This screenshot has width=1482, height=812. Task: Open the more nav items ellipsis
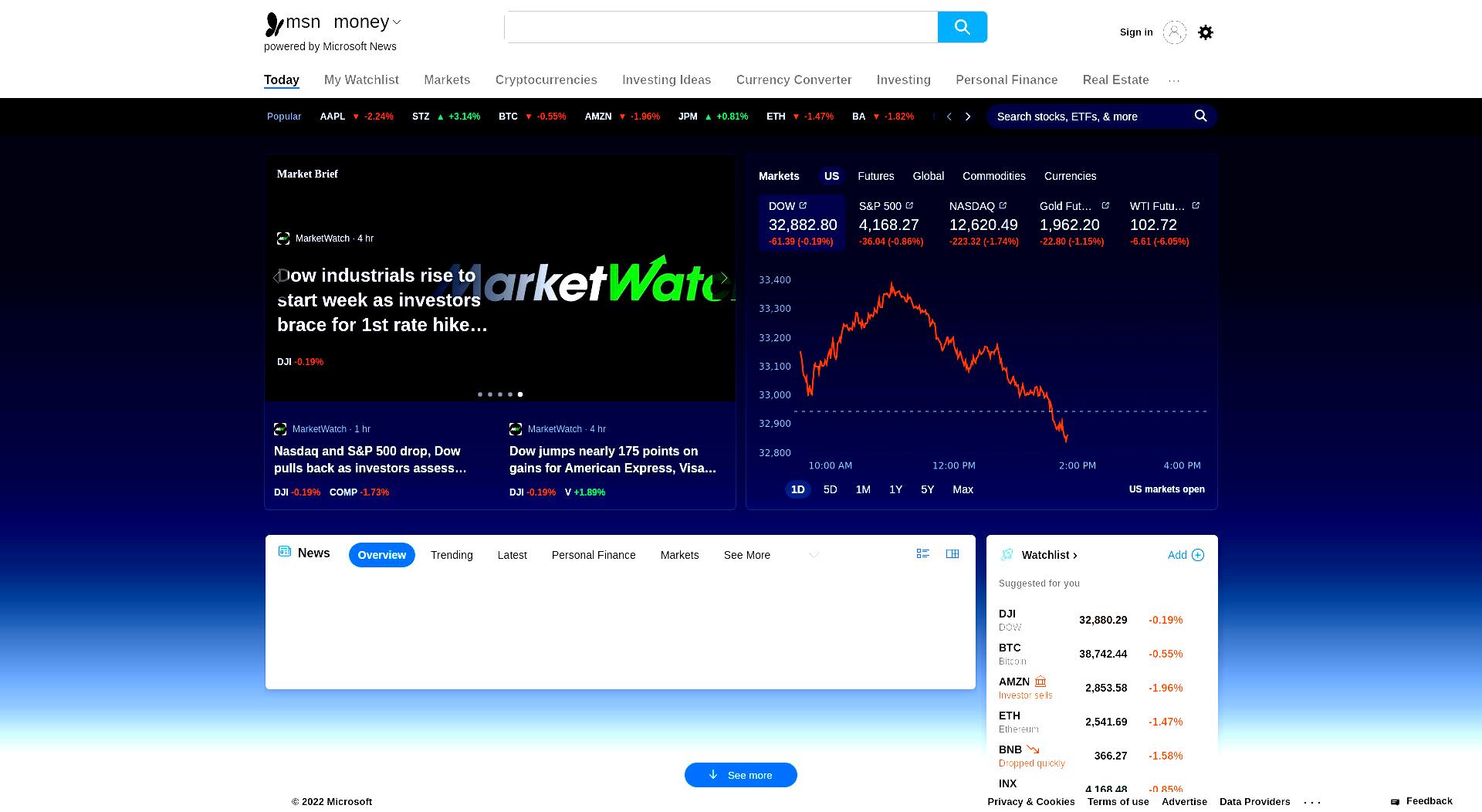[1174, 80]
